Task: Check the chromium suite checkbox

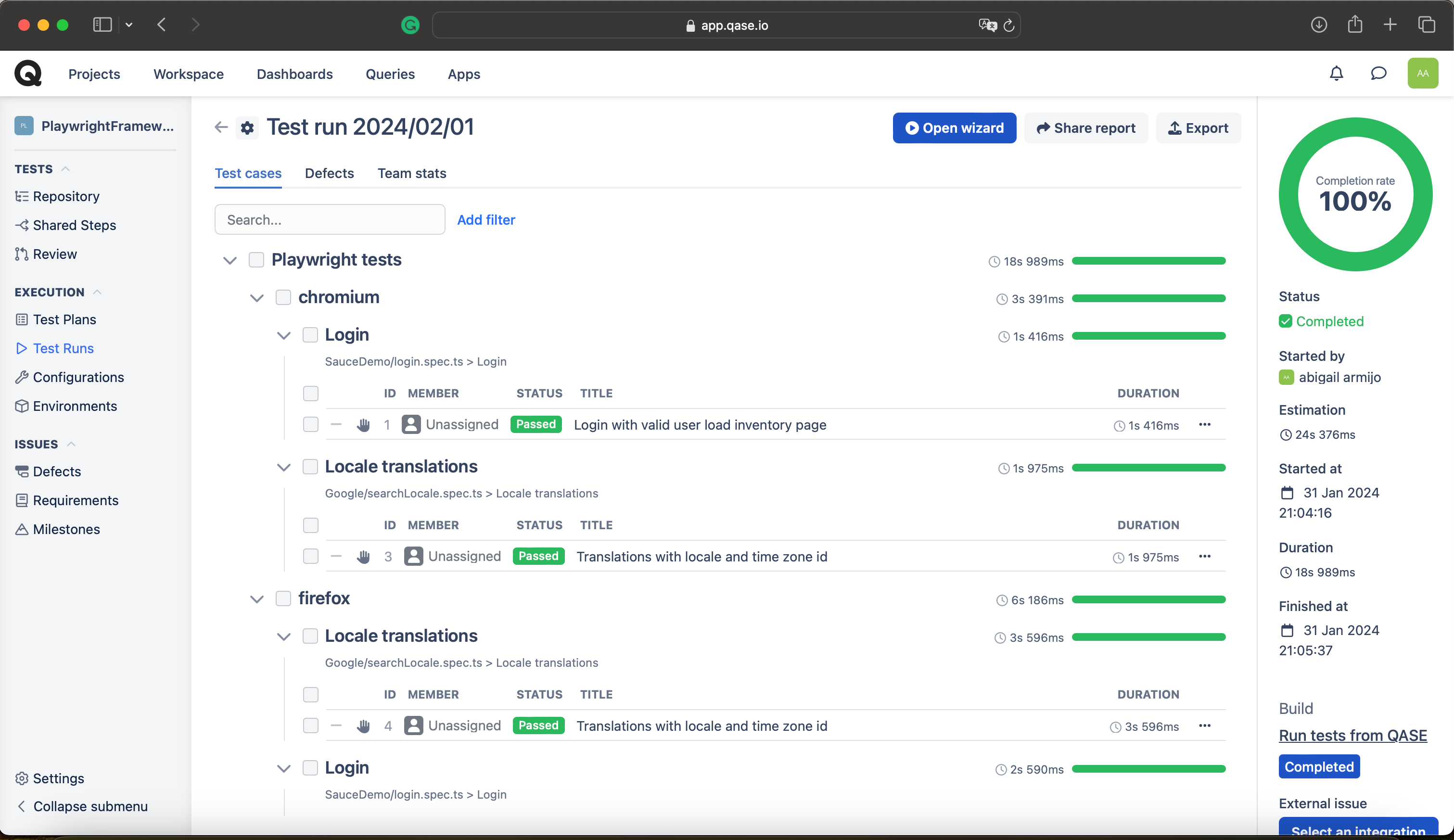Action: click(x=283, y=297)
